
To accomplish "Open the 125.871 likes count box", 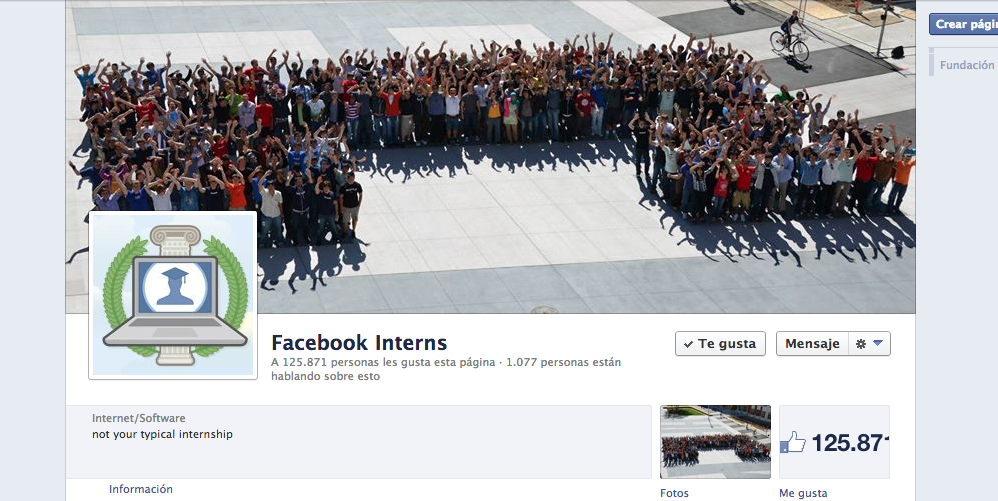I will 834,442.
